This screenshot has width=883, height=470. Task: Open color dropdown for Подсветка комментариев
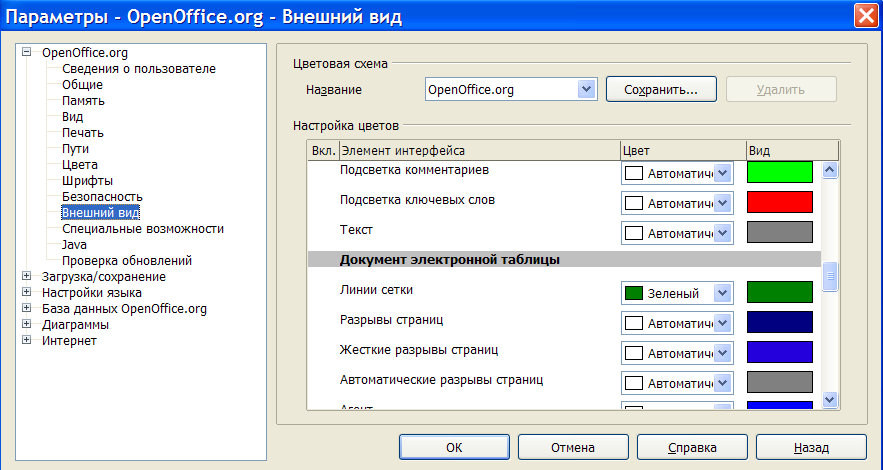[x=723, y=173]
